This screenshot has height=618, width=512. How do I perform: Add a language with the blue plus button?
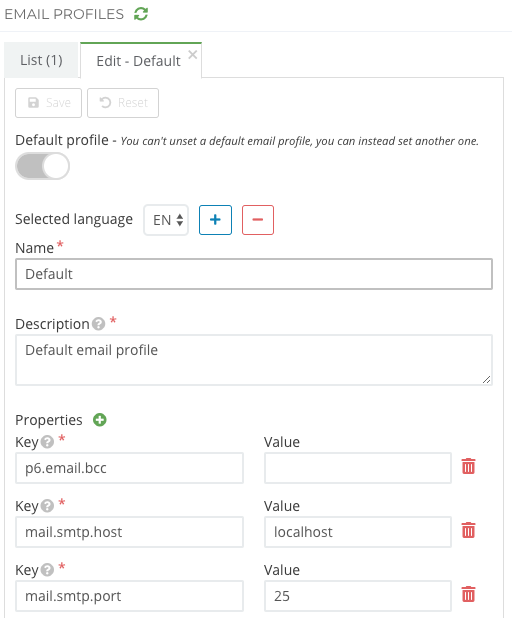pos(215,220)
